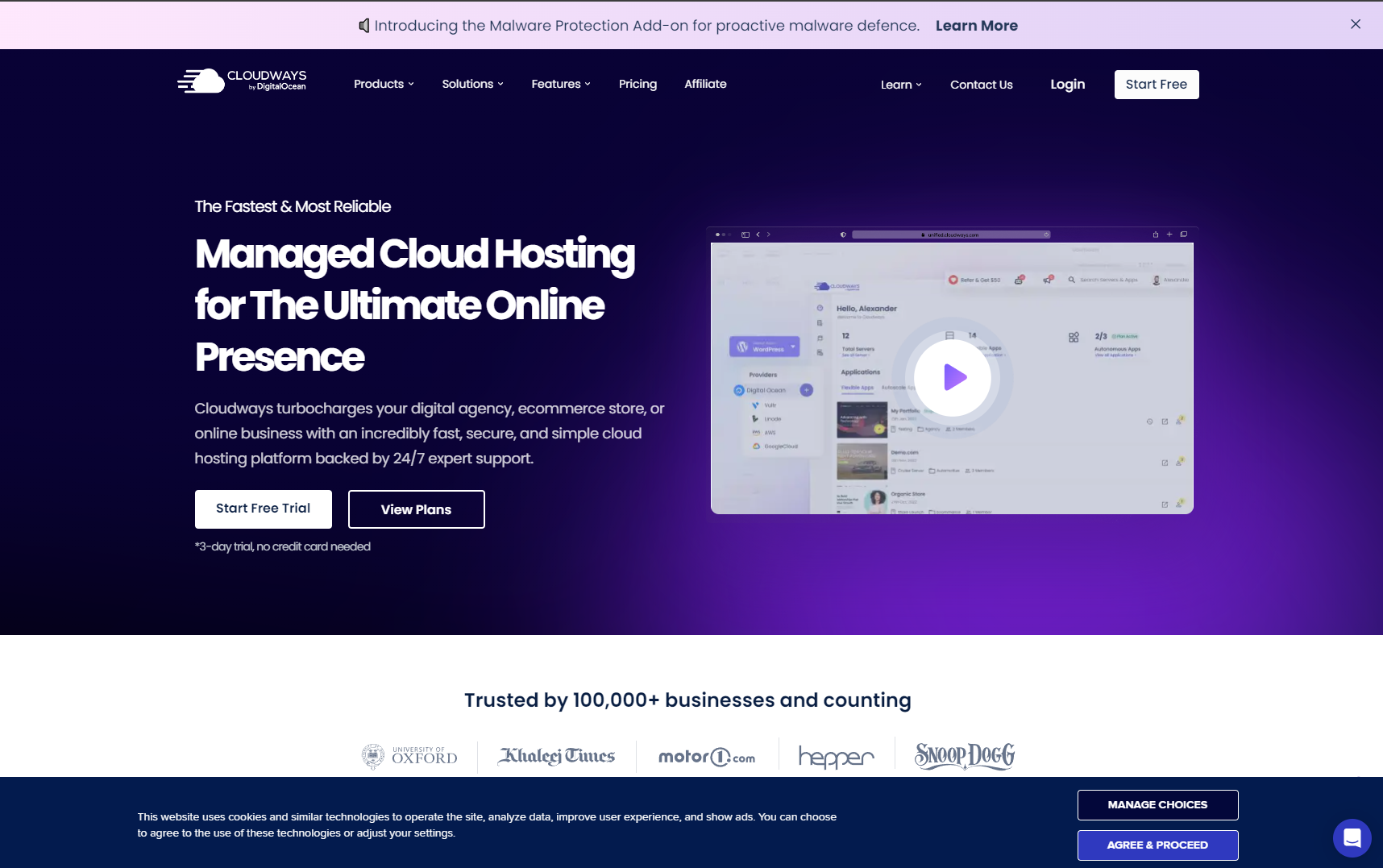Click 'The Fastest & Most Reliable' tagline
Viewport: 1383px width, 868px height.
[293, 206]
